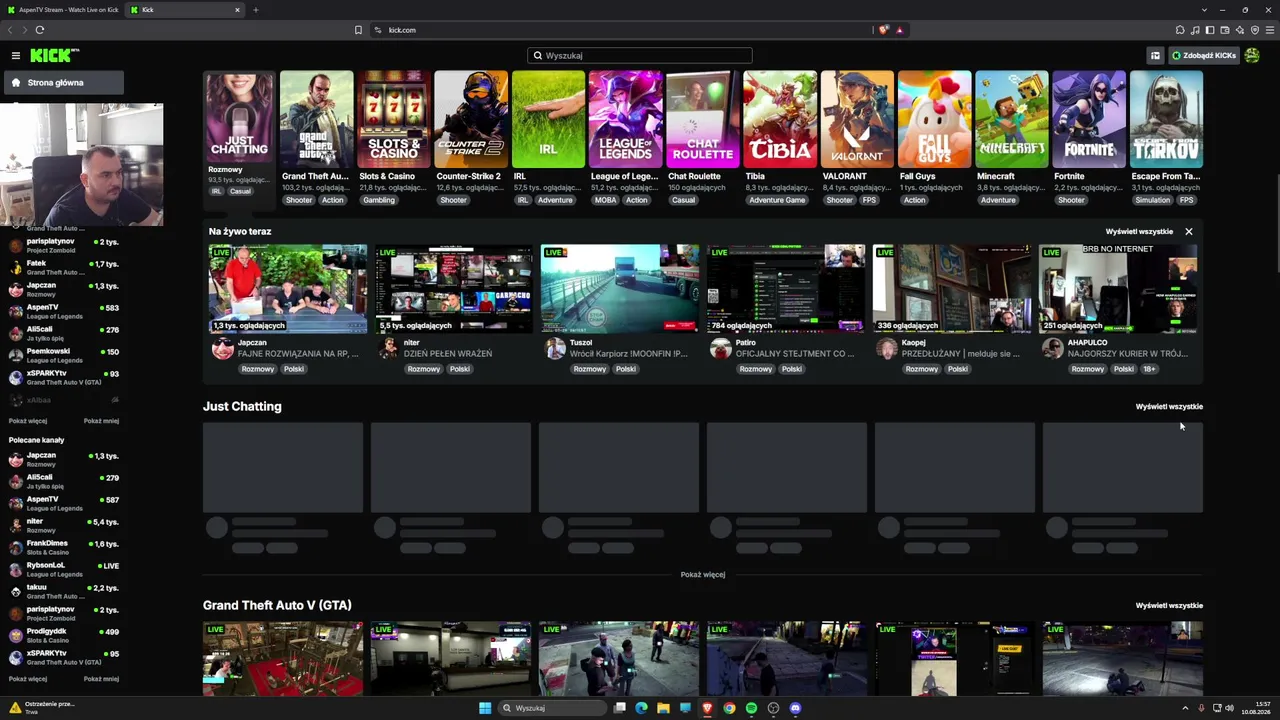Select the active Kick browser tab
Viewport: 1280px width, 720px height.
[x=185, y=10]
